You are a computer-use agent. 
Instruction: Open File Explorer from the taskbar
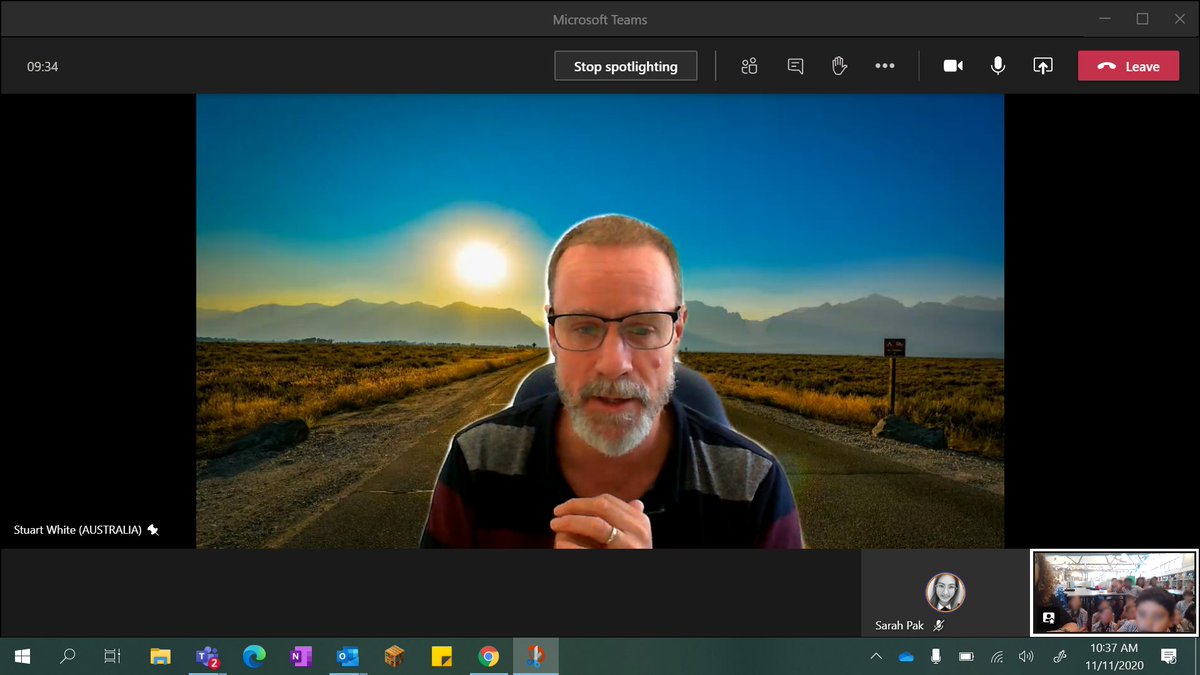[x=160, y=656]
